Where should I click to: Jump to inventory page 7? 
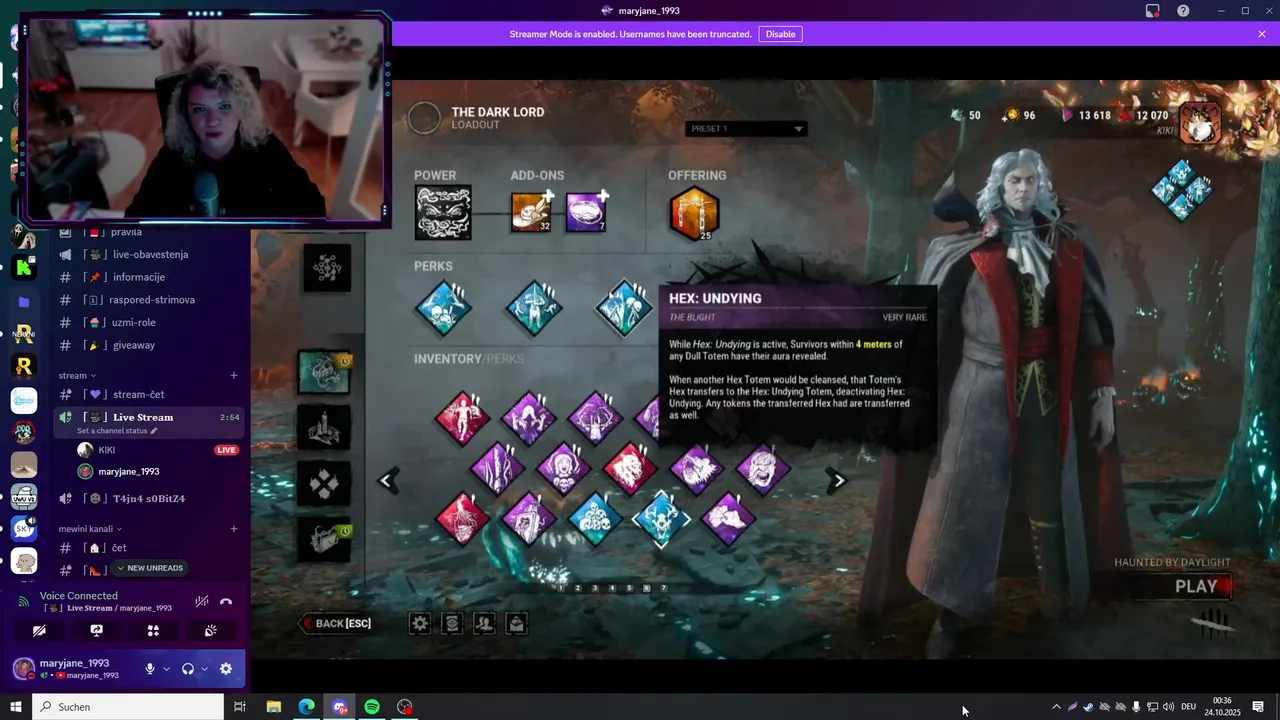pos(663,589)
